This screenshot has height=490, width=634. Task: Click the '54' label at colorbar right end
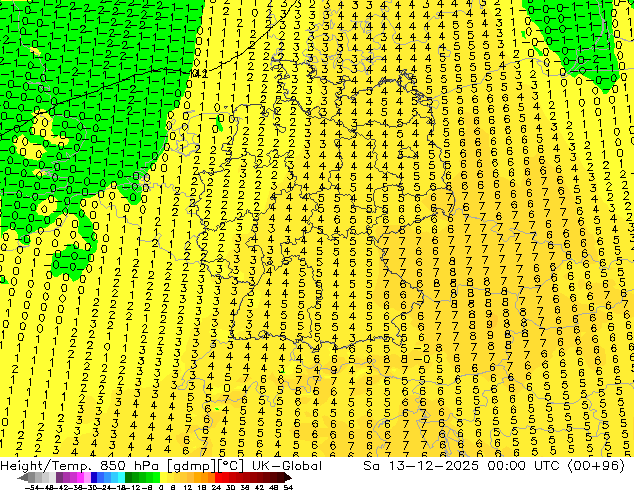pos(288,488)
